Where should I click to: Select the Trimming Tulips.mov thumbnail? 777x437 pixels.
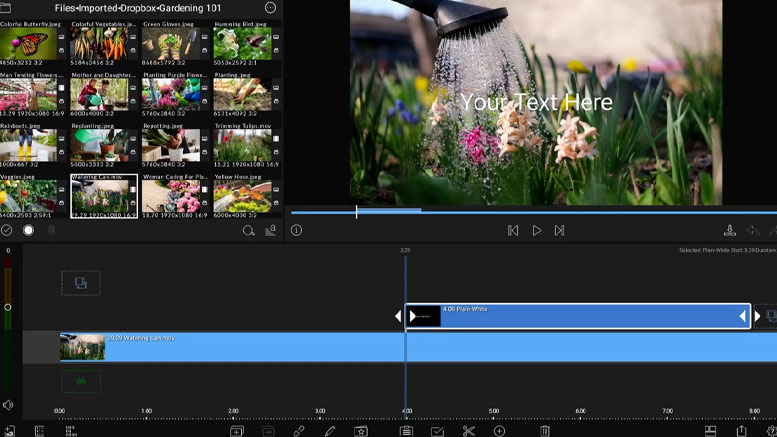[242, 145]
